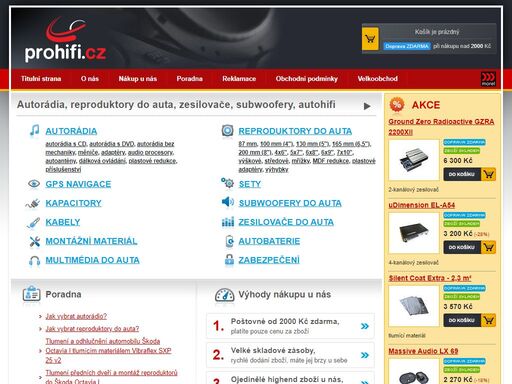The width and height of the screenshot is (512, 384).
Task: Open the KAPACITORY category link
Action: coord(74,203)
